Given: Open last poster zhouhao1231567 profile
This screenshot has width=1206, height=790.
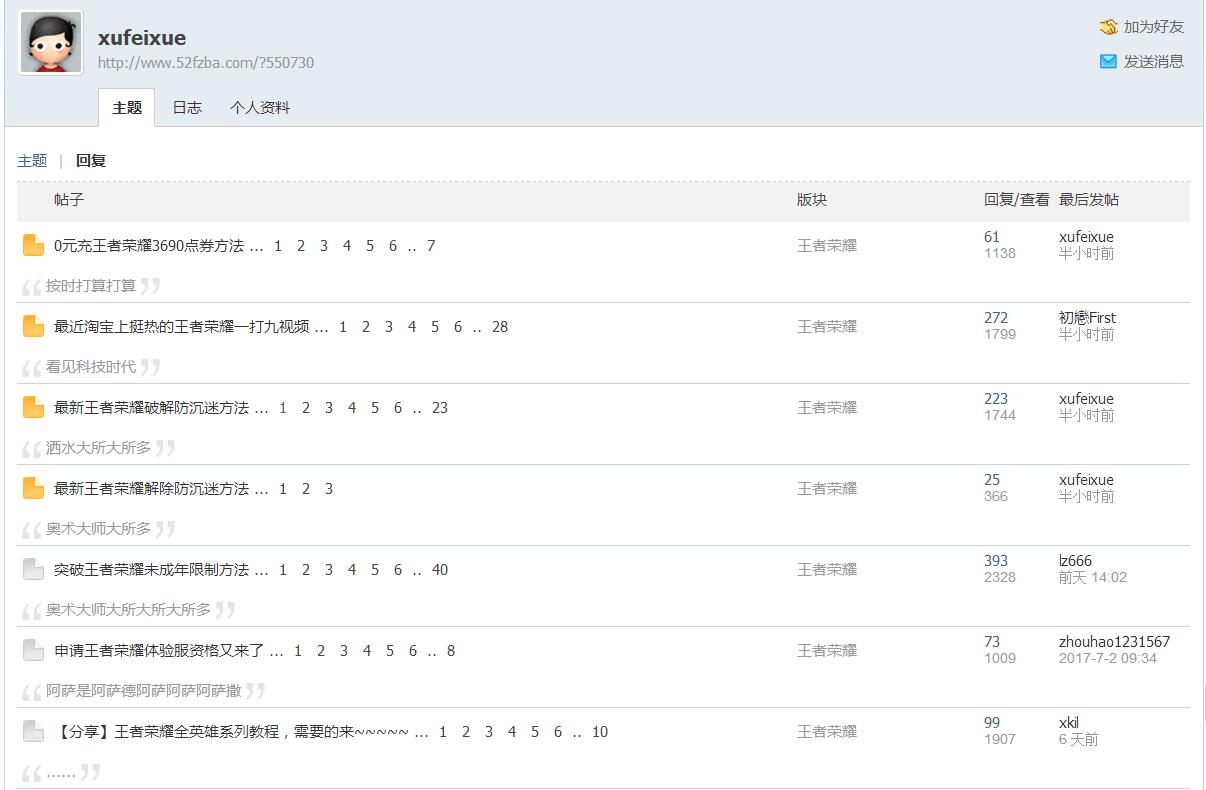Looking at the screenshot, I should coord(1114,642).
